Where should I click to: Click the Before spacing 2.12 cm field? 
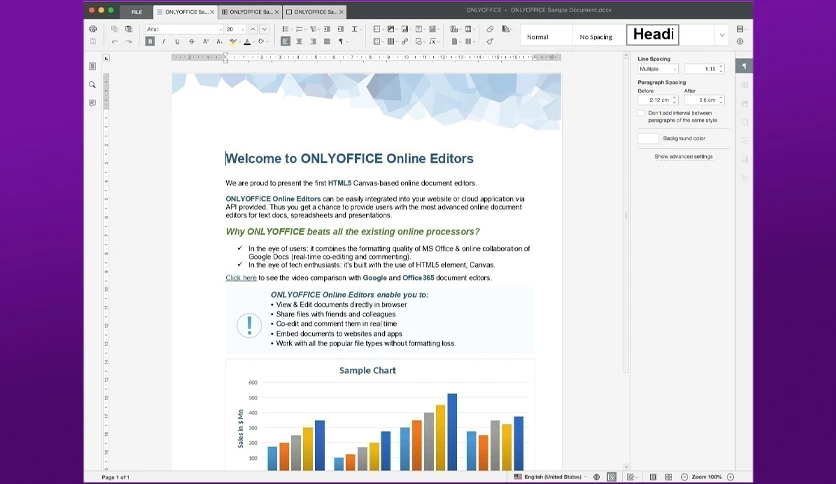(658, 100)
